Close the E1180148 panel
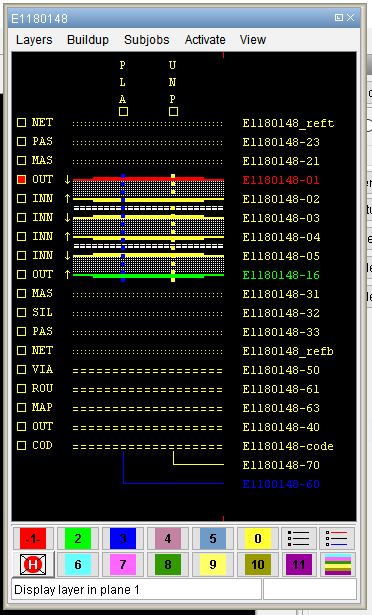 350,18
